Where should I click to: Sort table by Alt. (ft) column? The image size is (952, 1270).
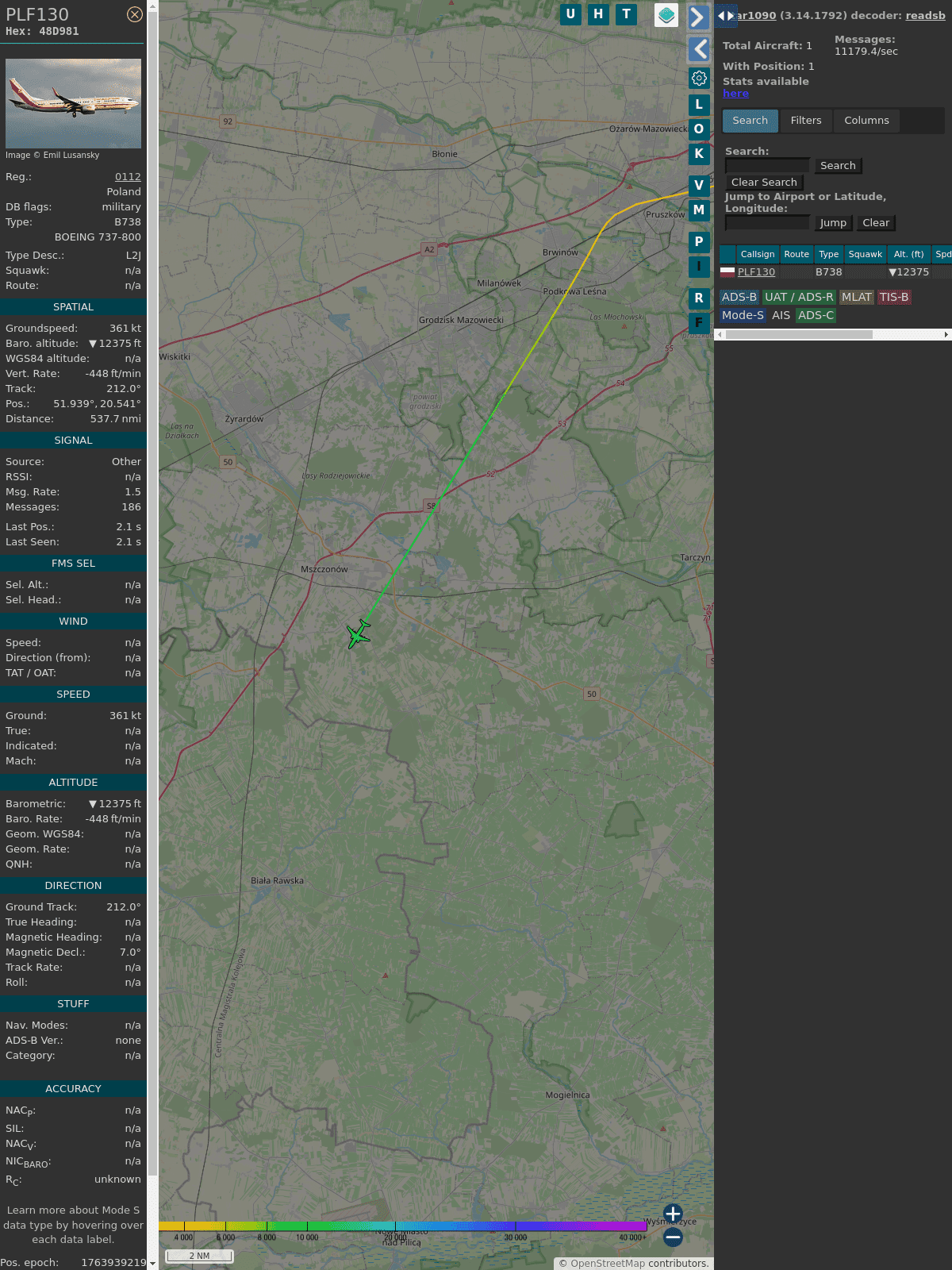(x=908, y=254)
